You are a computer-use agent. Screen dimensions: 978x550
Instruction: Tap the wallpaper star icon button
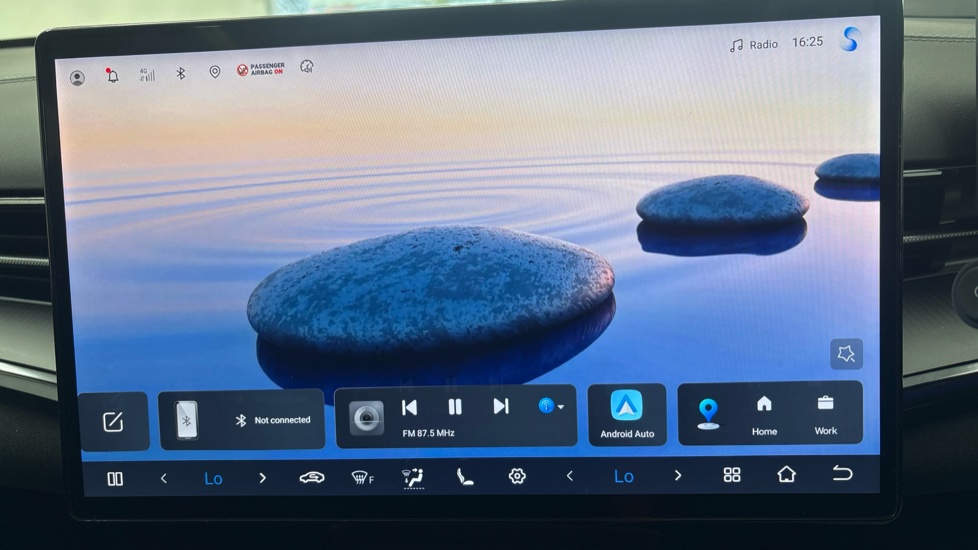(846, 354)
